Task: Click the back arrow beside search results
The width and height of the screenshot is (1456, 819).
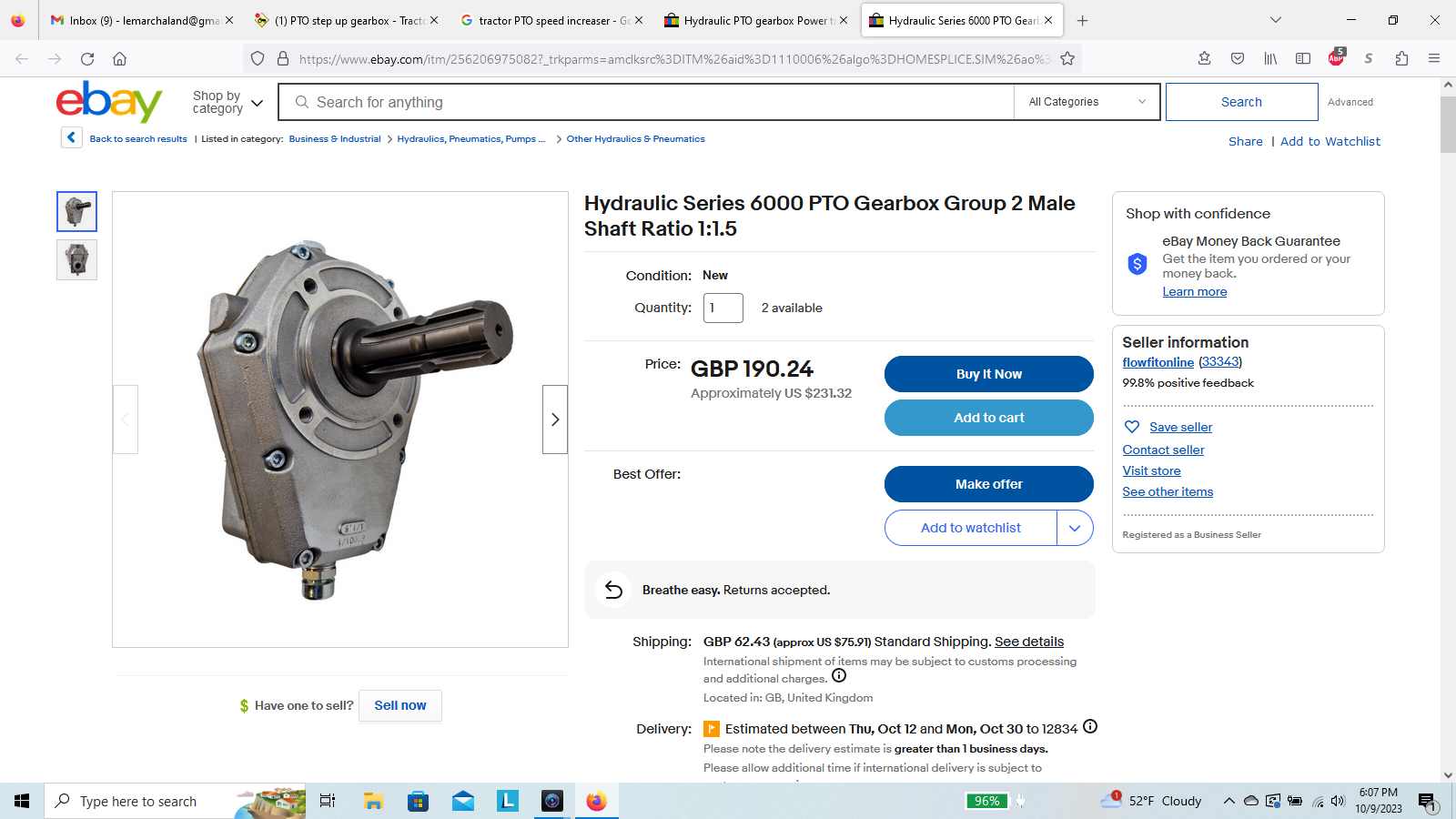Action: click(71, 138)
